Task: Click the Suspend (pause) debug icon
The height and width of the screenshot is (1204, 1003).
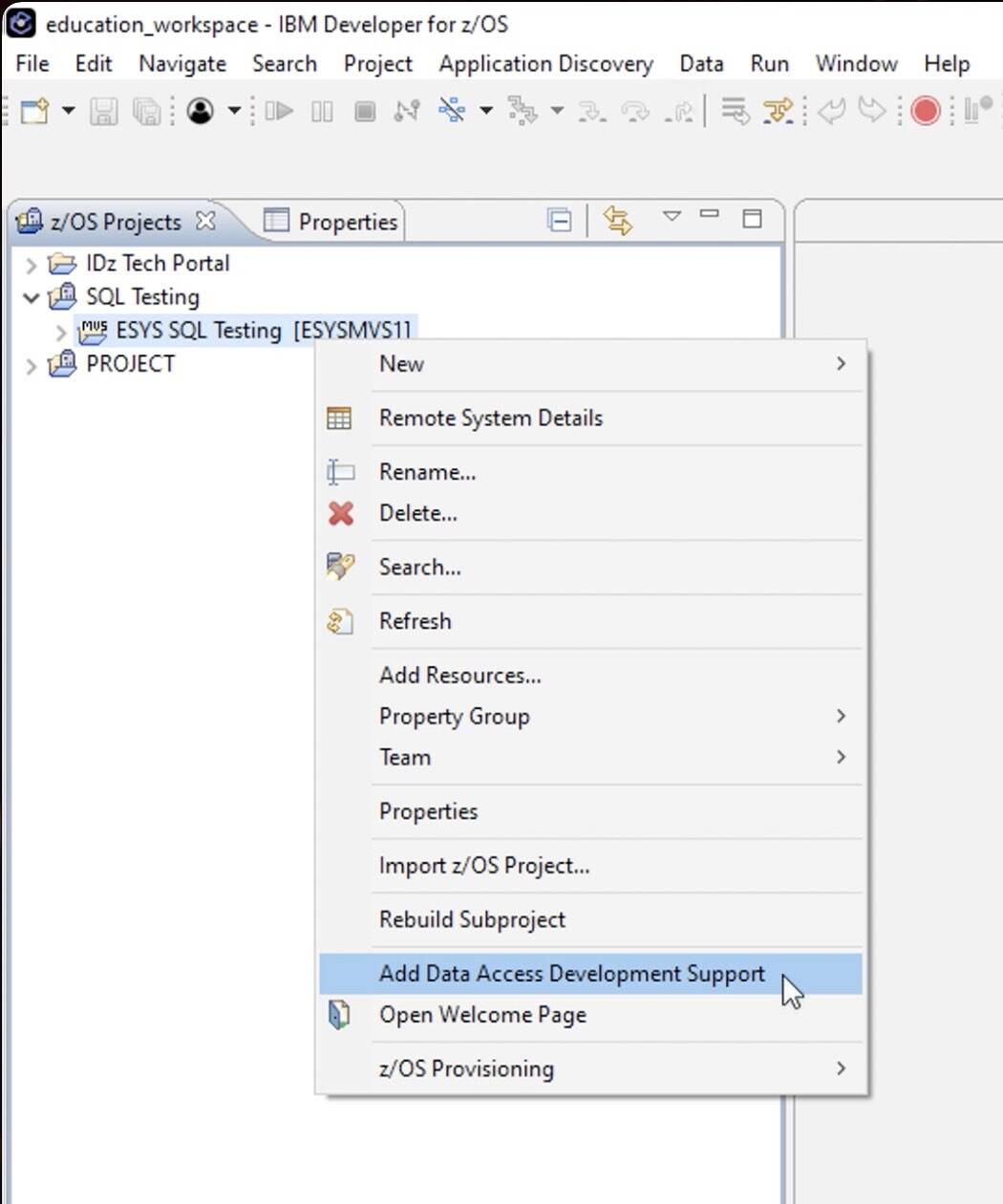Action: (x=322, y=111)
